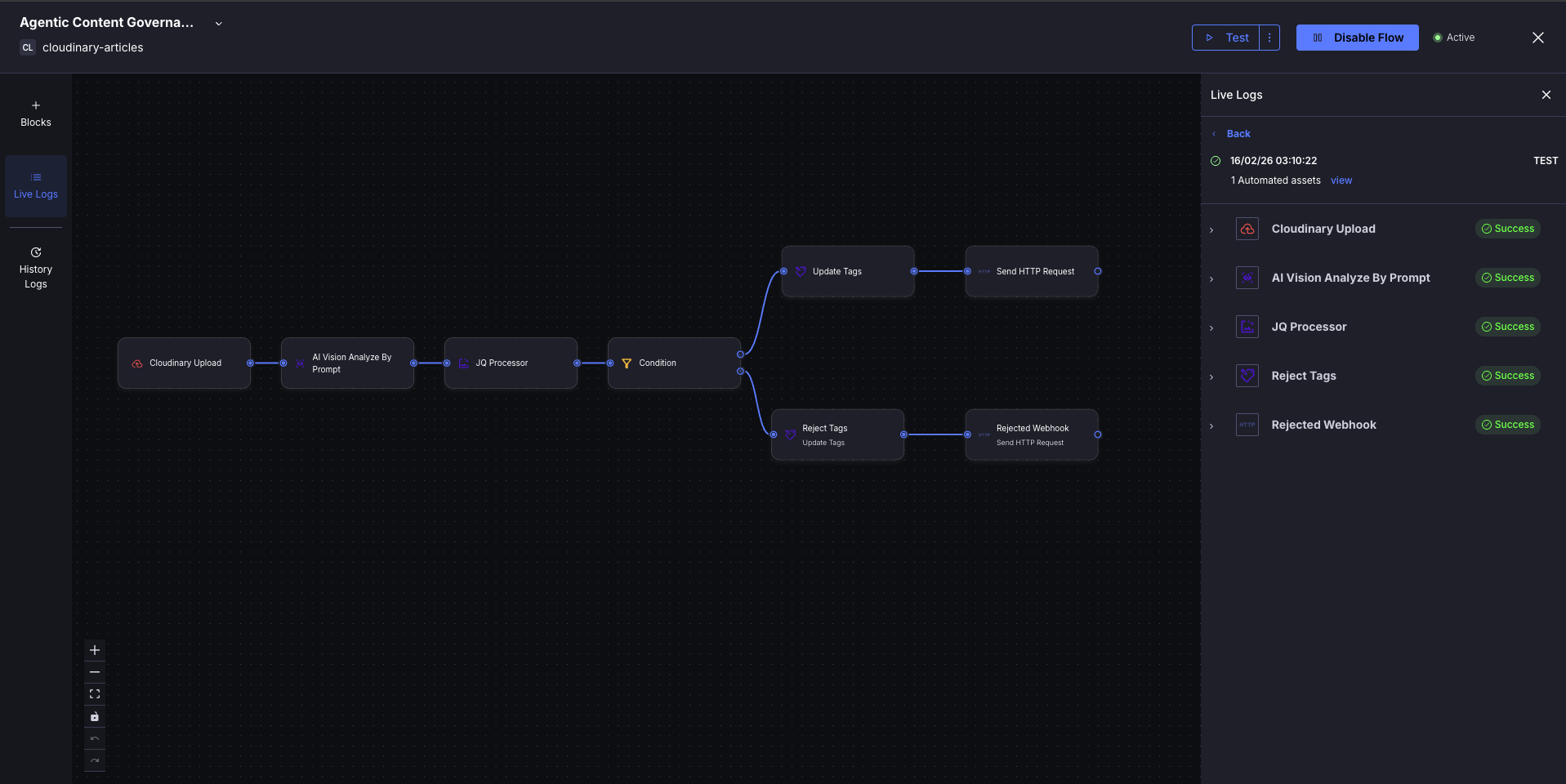The width and height of the screenshot is (1566, 784).
Task: Click the HTTP icon next to Rejected Webhook
Action: coord(1247,425)
